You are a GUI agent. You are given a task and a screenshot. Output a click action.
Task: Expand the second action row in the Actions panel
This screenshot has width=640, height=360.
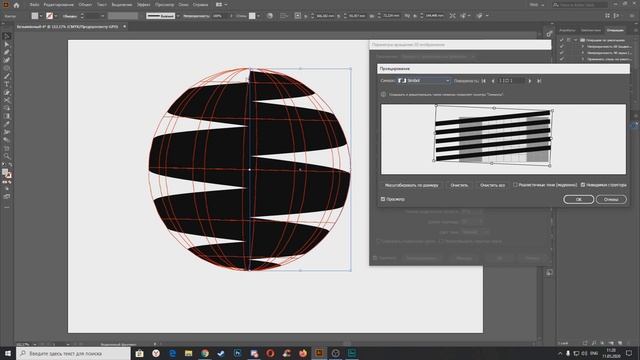pyautogui.click(x=582, y=47)
